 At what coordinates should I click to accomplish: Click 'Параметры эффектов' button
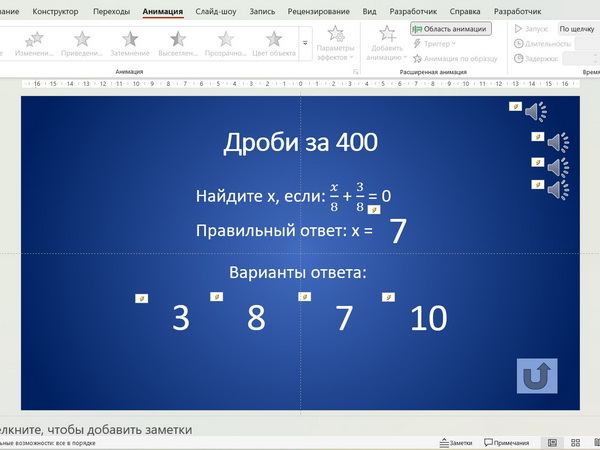336,45
